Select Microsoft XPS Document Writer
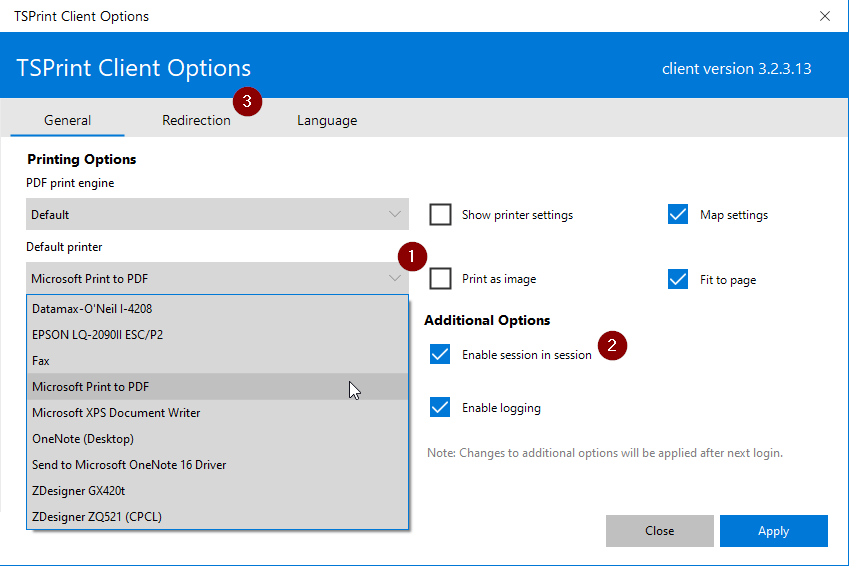Screen dimensions: 849x566 pos(217,413)
